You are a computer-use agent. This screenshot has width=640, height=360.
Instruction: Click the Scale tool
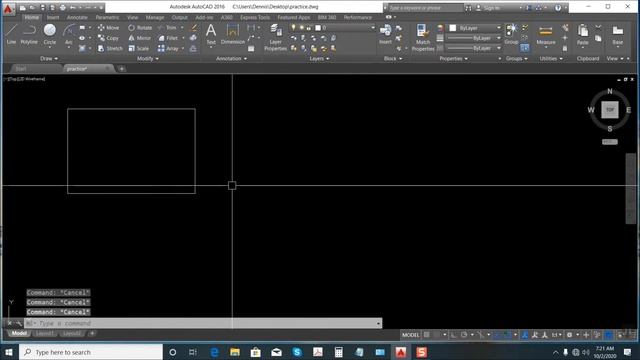(x=139, y=48)
